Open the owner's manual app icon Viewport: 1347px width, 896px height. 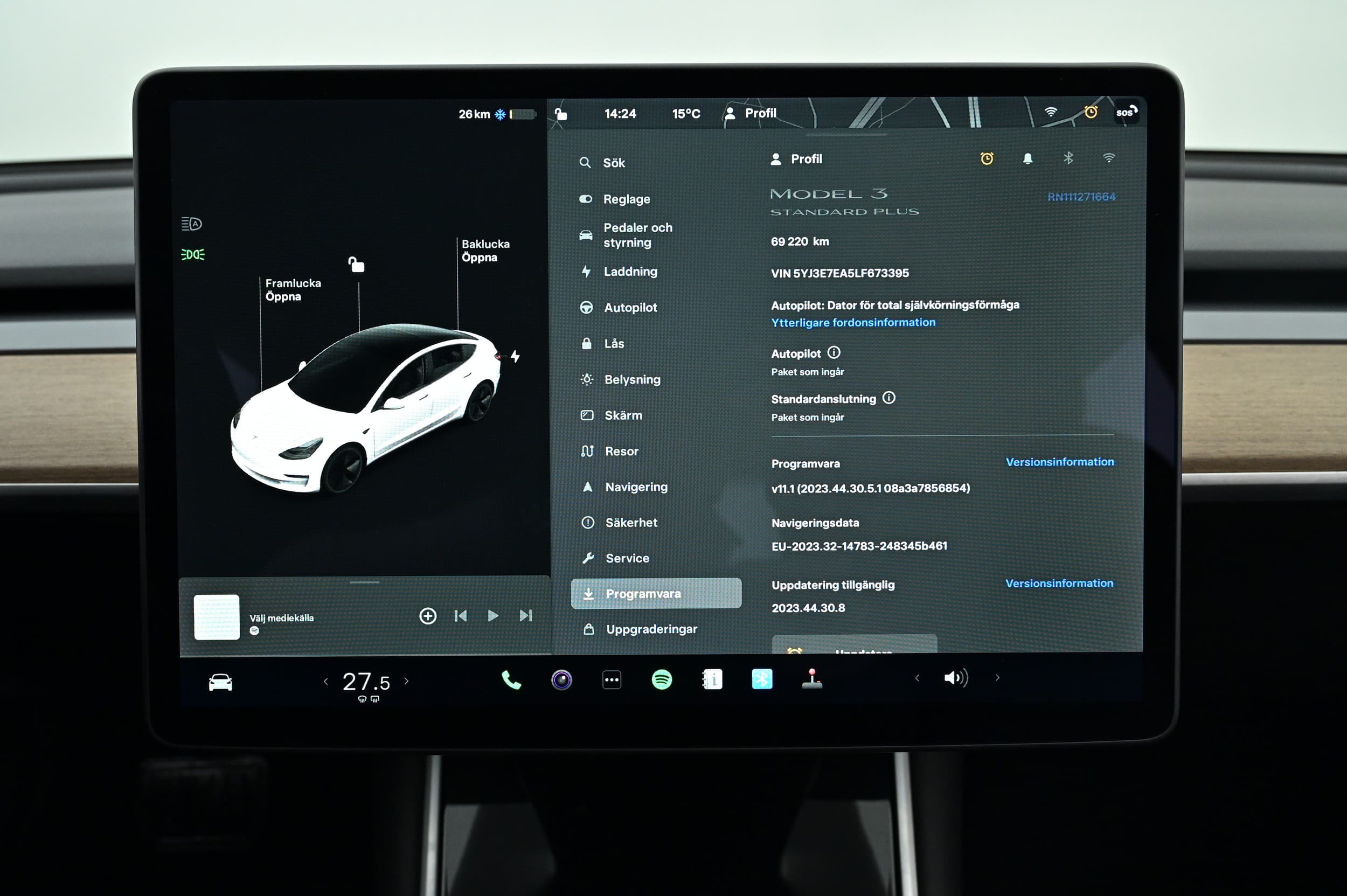click(712, 679)
